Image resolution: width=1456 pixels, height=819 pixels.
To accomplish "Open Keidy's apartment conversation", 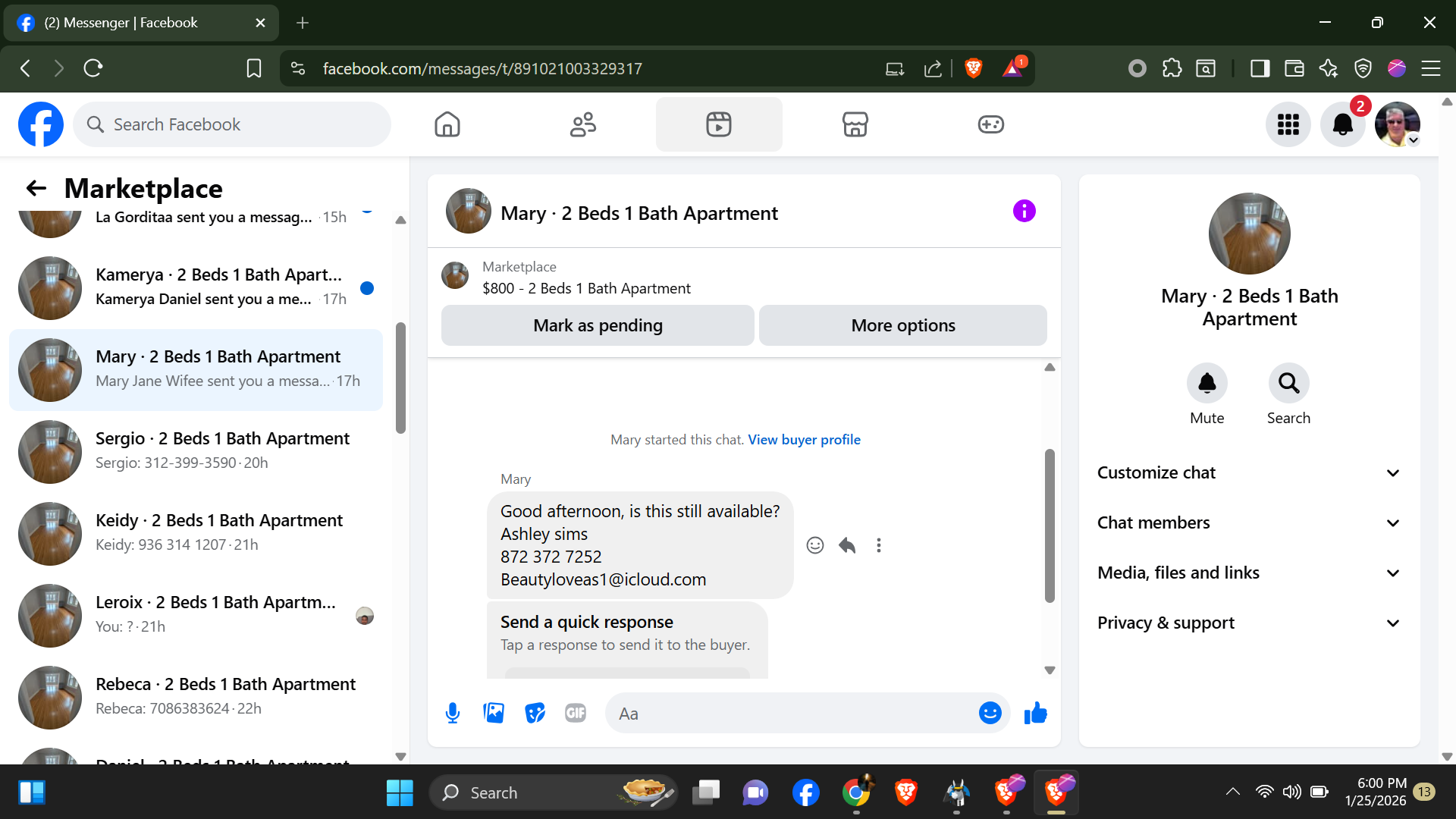I will (x=196, y=534).
